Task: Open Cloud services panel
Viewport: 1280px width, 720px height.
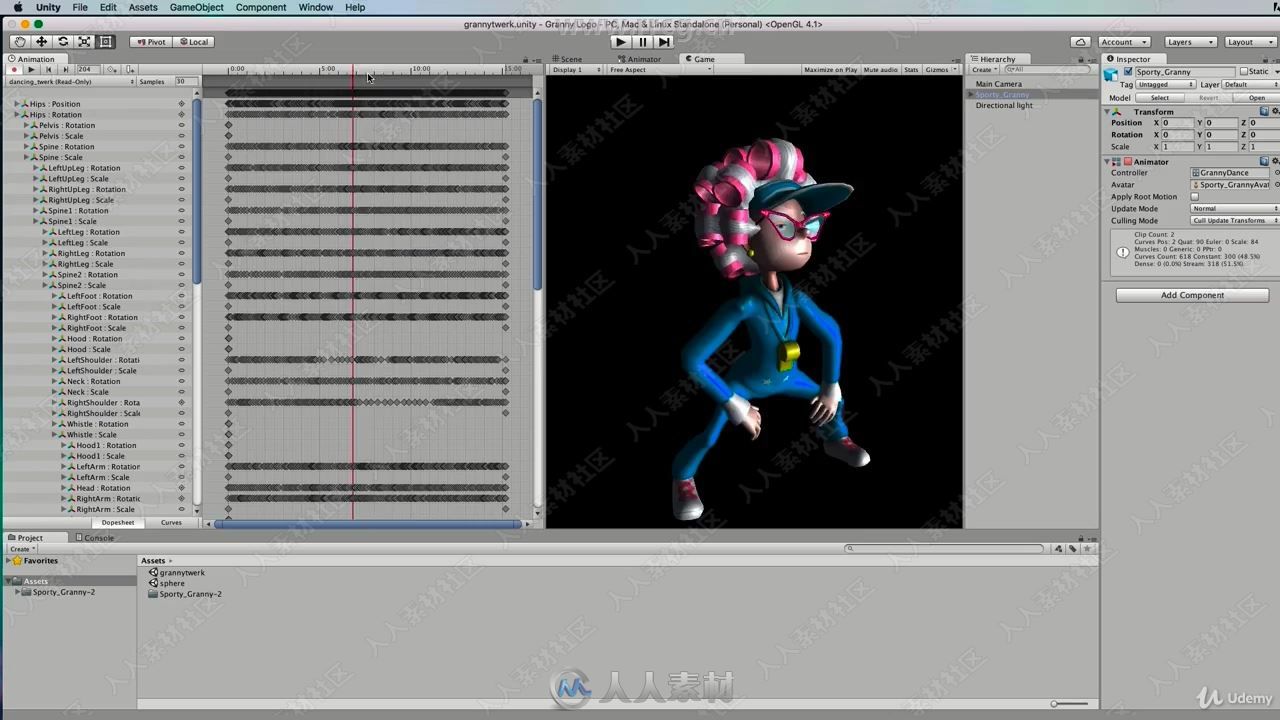Action: (1080, 42)
